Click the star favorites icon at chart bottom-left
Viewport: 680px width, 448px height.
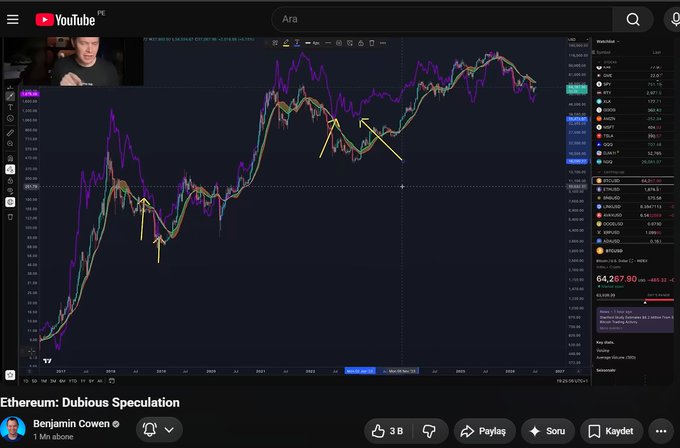pyautogui.click(x=10, y=374)
